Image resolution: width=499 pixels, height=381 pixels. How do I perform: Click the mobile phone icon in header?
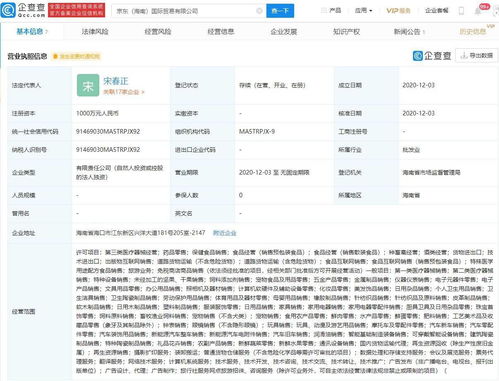click(461, 11)
